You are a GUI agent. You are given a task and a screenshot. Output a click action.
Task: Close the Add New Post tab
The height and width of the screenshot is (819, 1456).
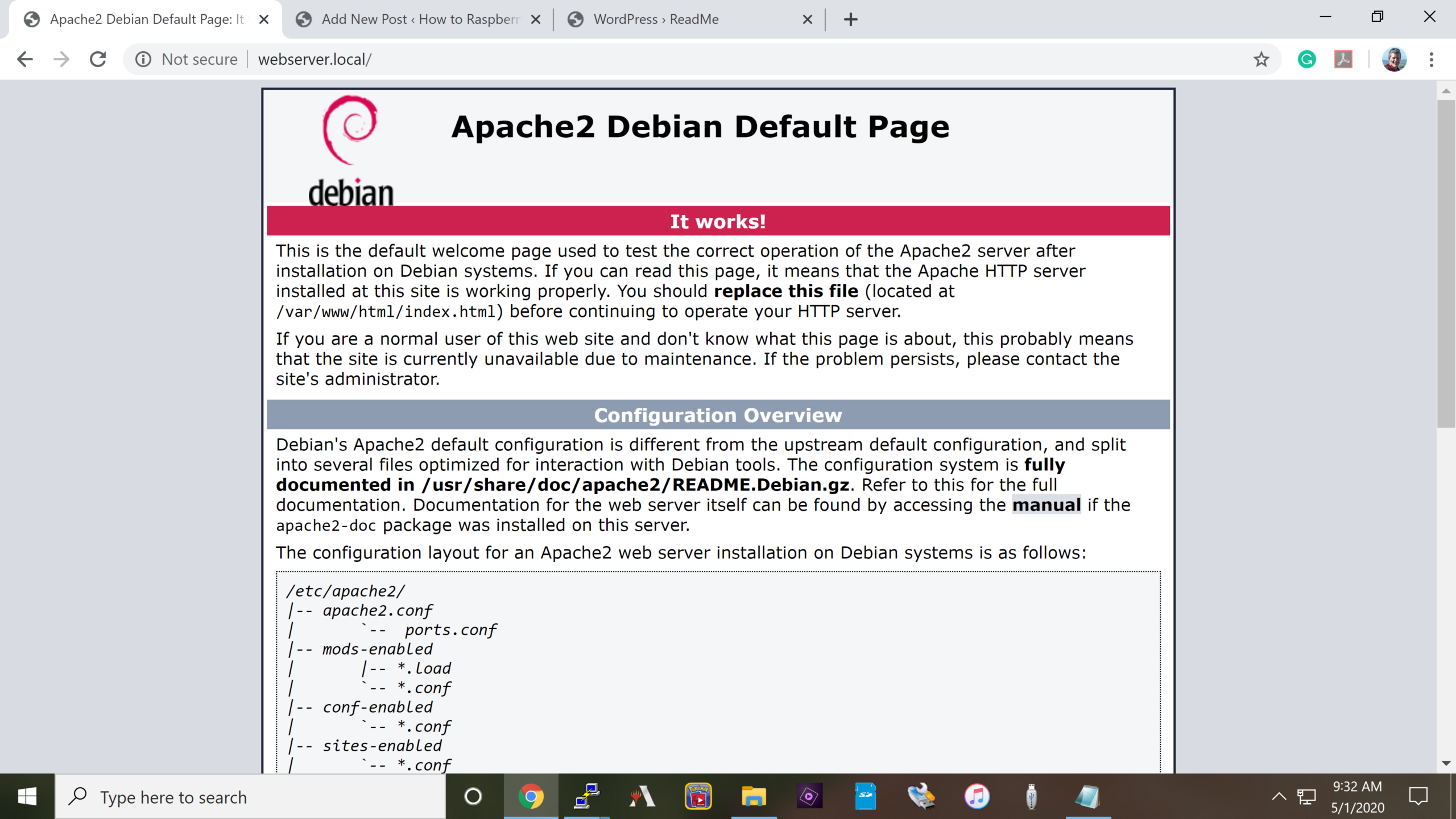[x=536, y=19]
